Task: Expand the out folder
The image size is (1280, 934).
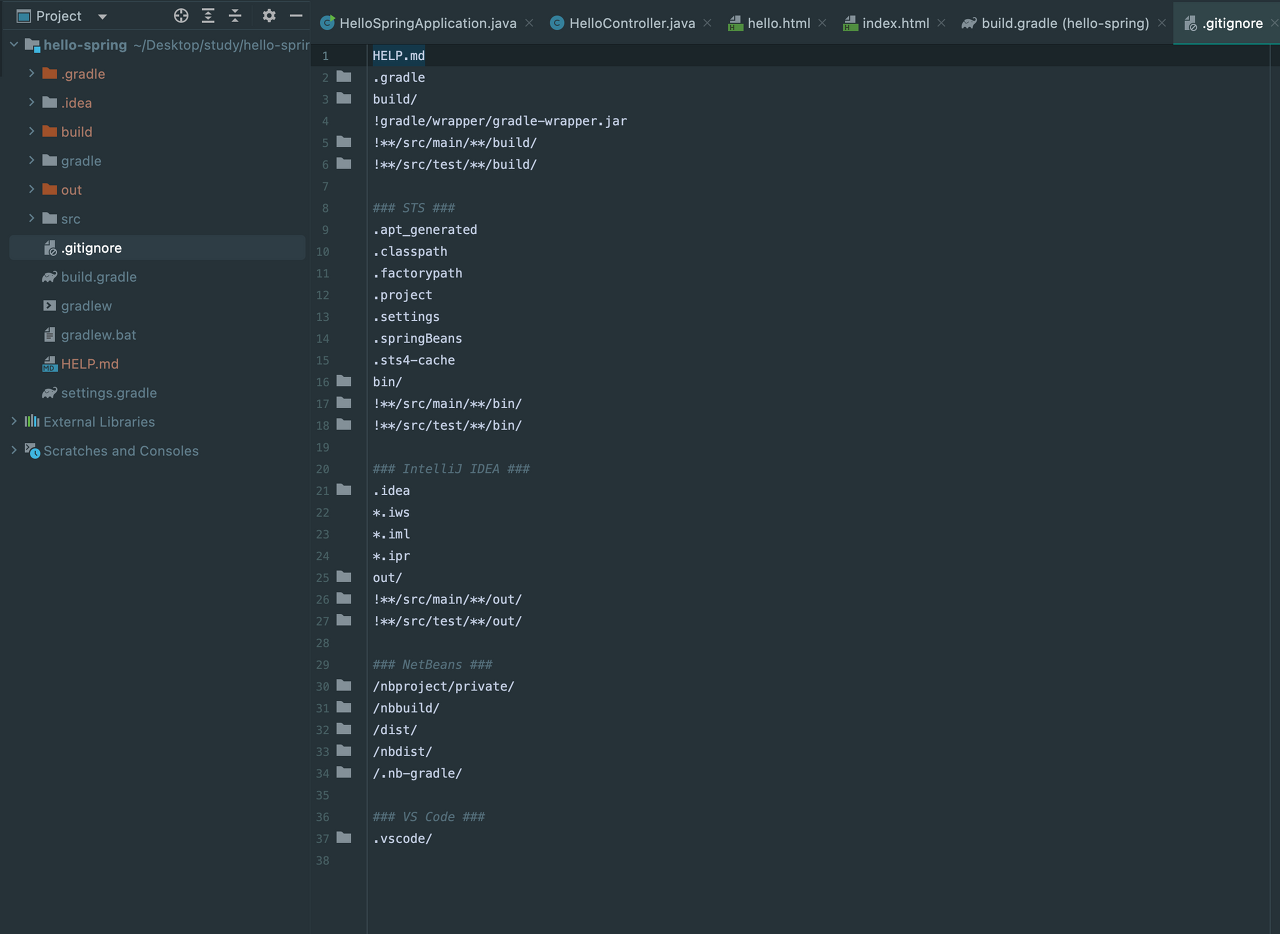Action: click(x=32, y=190)
